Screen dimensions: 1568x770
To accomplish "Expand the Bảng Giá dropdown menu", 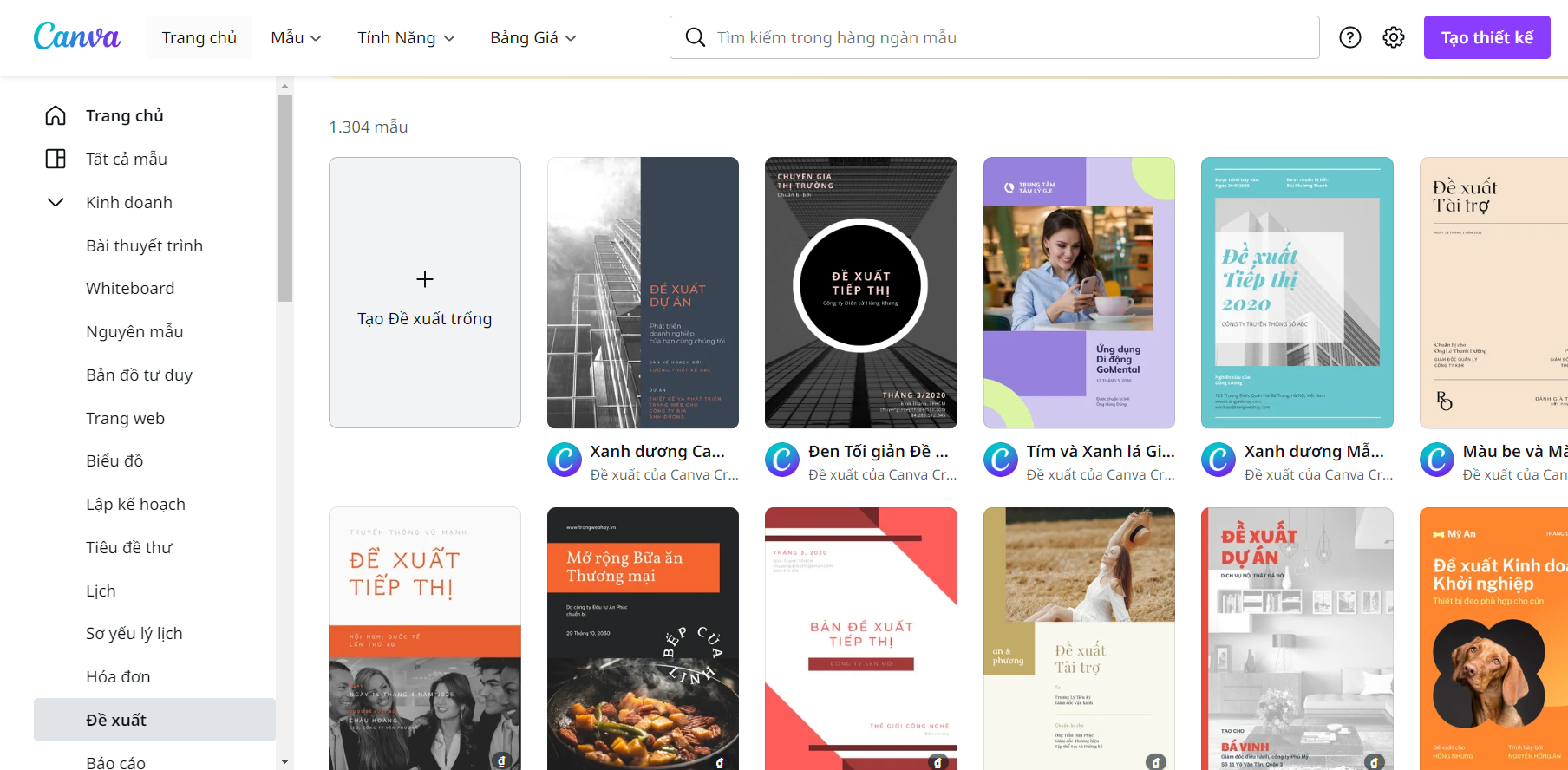I will (533, 37).
